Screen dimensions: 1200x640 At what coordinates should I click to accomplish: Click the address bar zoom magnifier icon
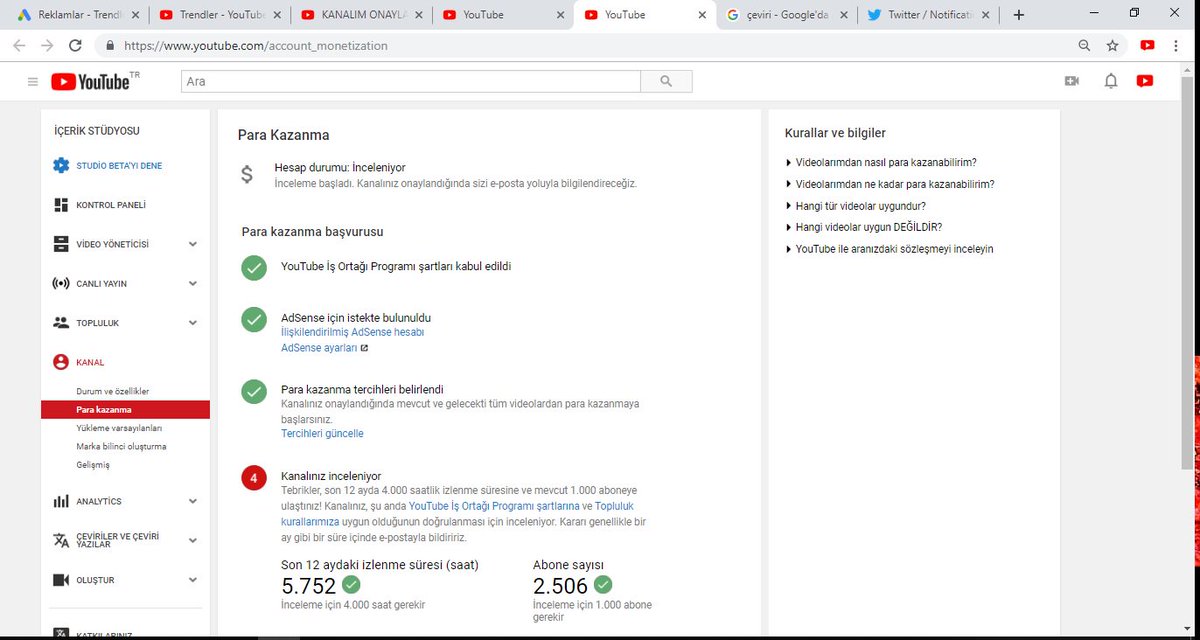tap(1085, 45)
